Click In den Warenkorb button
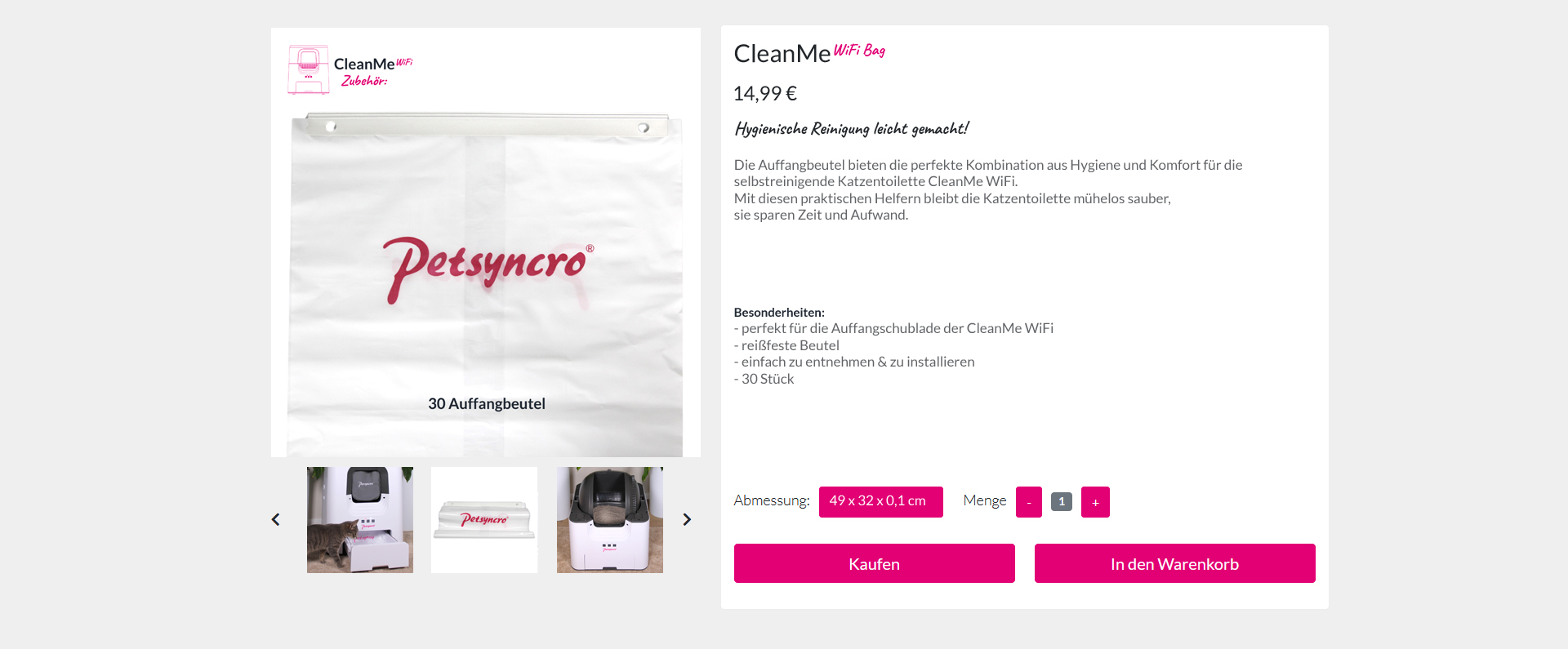Viewport: 1568px width, 649px height. coord(1174,563)
